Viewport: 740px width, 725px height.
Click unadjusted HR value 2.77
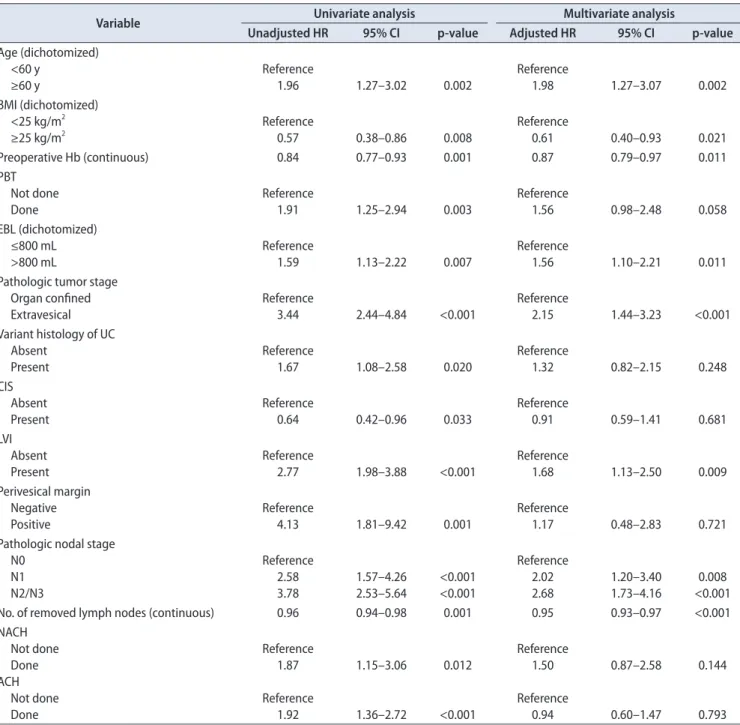click(288, 472)
